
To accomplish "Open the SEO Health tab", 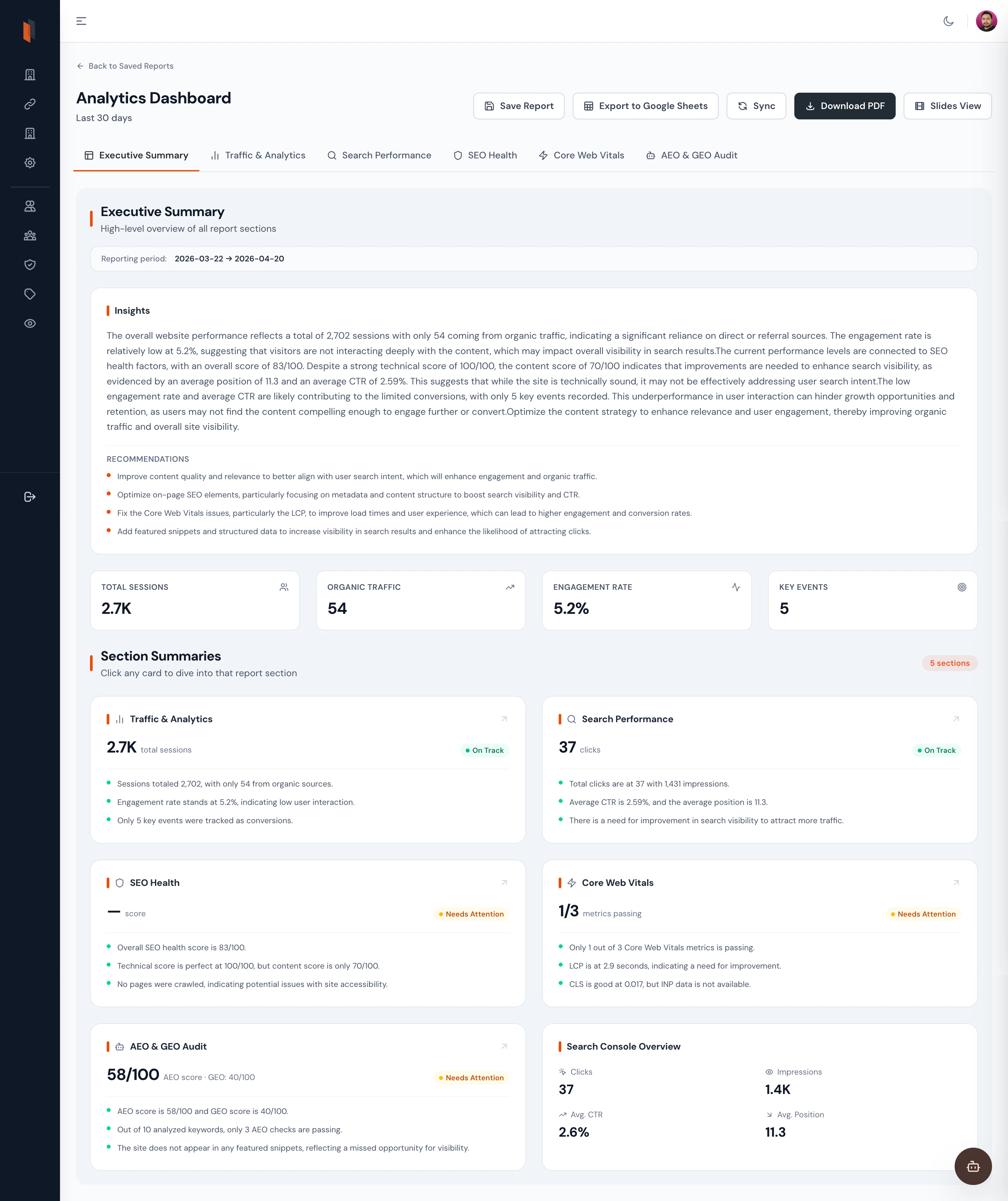I will point(485,156).
